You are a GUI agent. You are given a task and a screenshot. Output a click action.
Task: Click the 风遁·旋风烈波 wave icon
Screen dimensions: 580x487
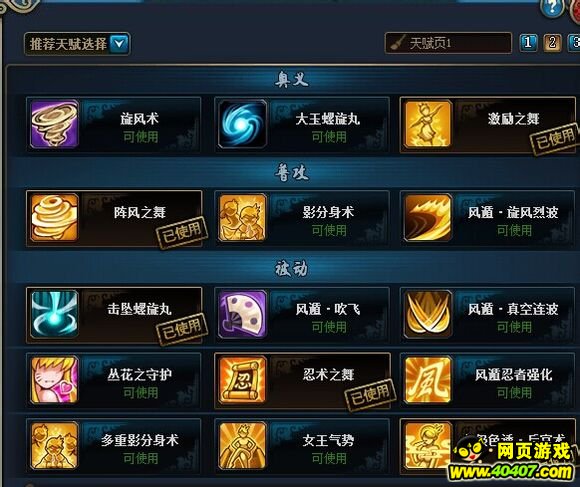pyautogui.click(x=428, y=218)
